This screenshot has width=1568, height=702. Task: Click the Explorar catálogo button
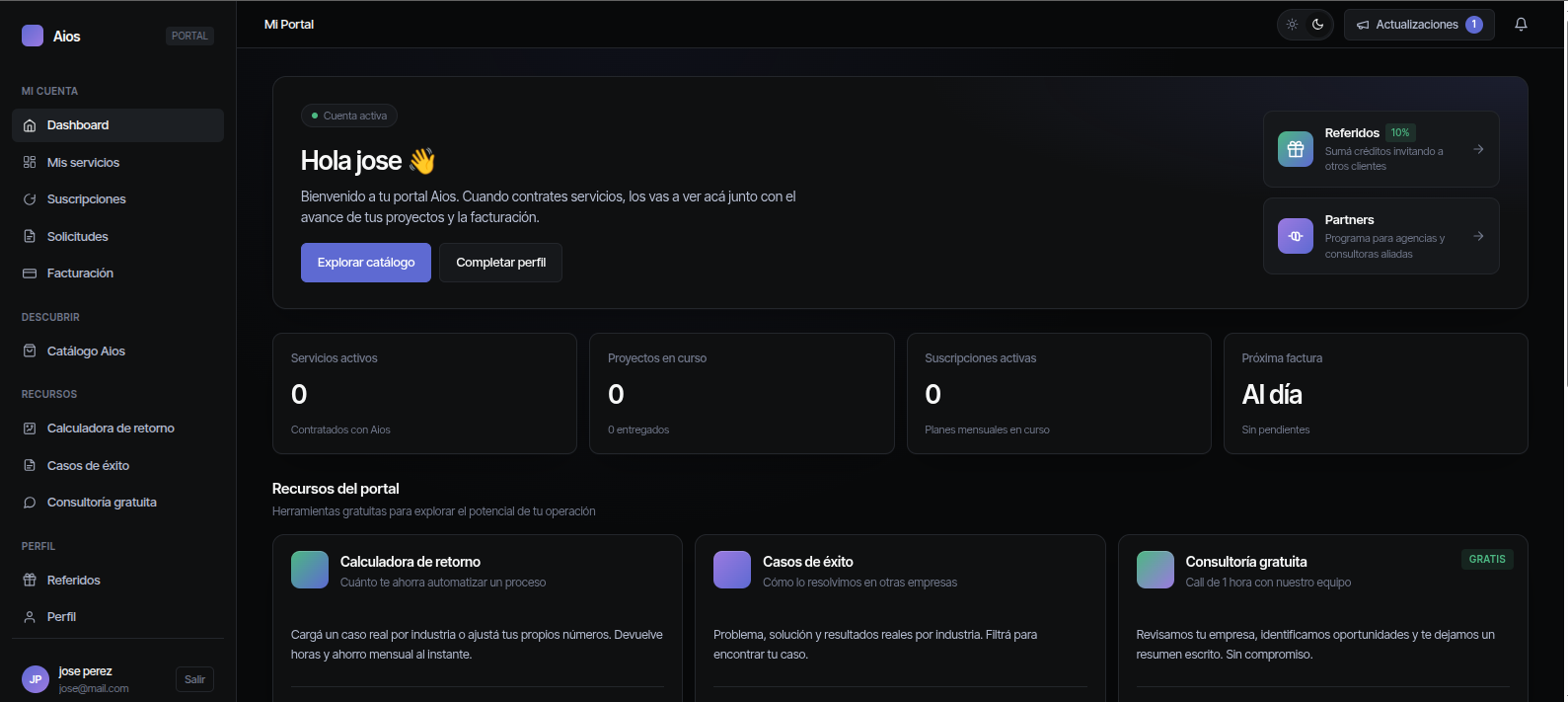click(366, 263)
